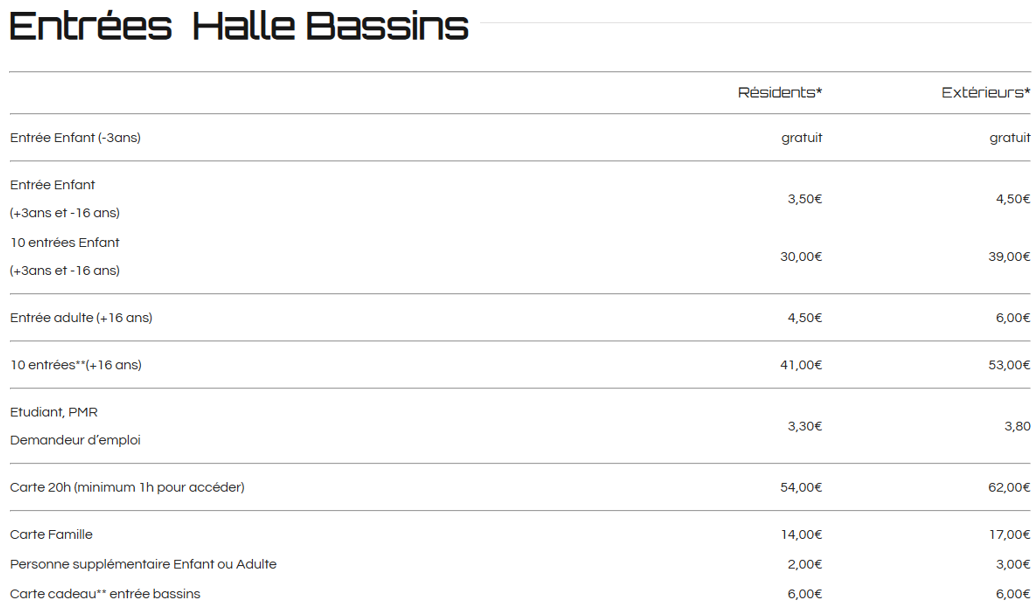
Task: Select the Carte Famille label
Action: [51, 535]
